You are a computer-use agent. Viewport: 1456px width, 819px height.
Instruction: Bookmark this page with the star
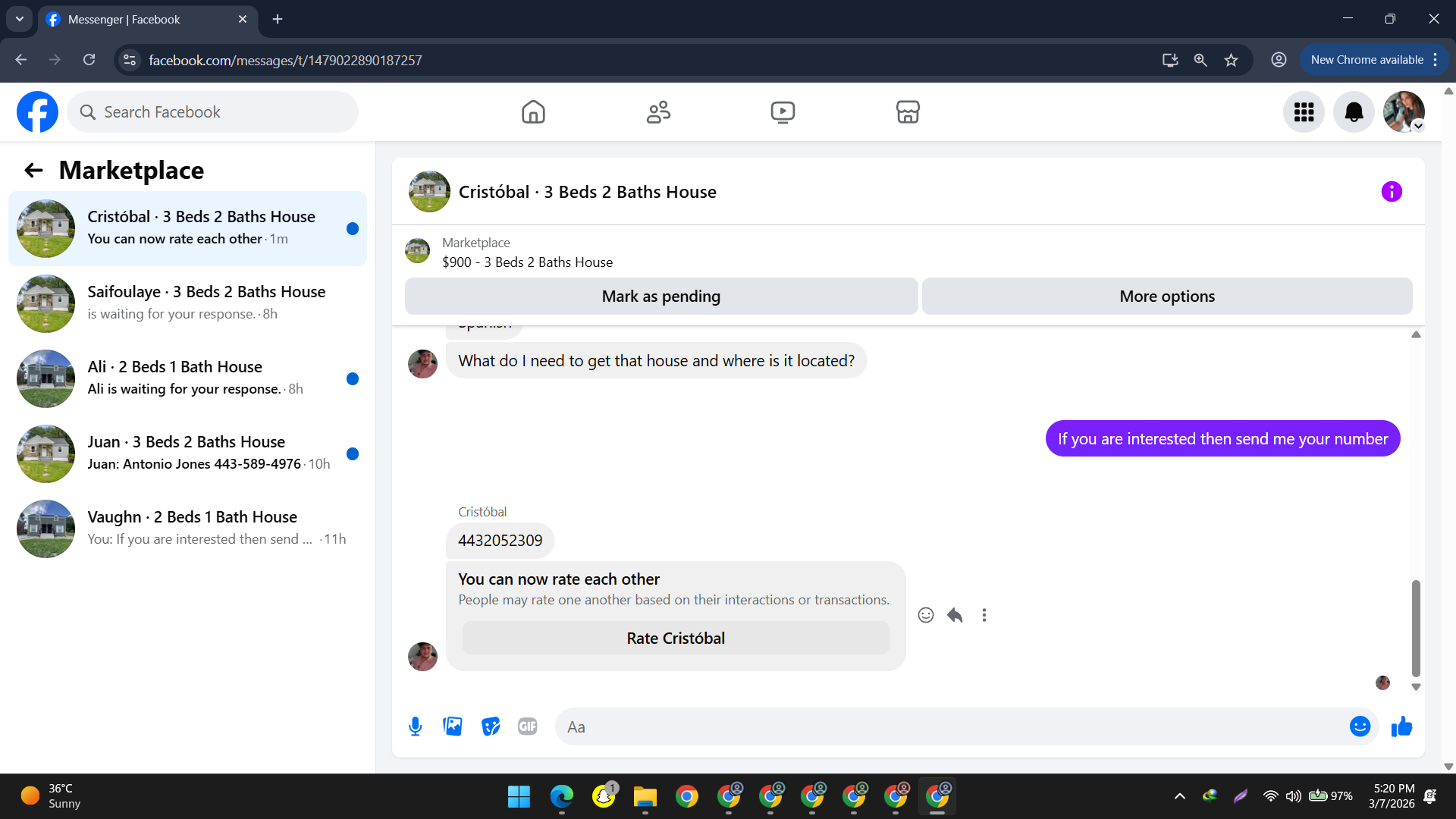pyautogui.click(x=1231, y=60)
